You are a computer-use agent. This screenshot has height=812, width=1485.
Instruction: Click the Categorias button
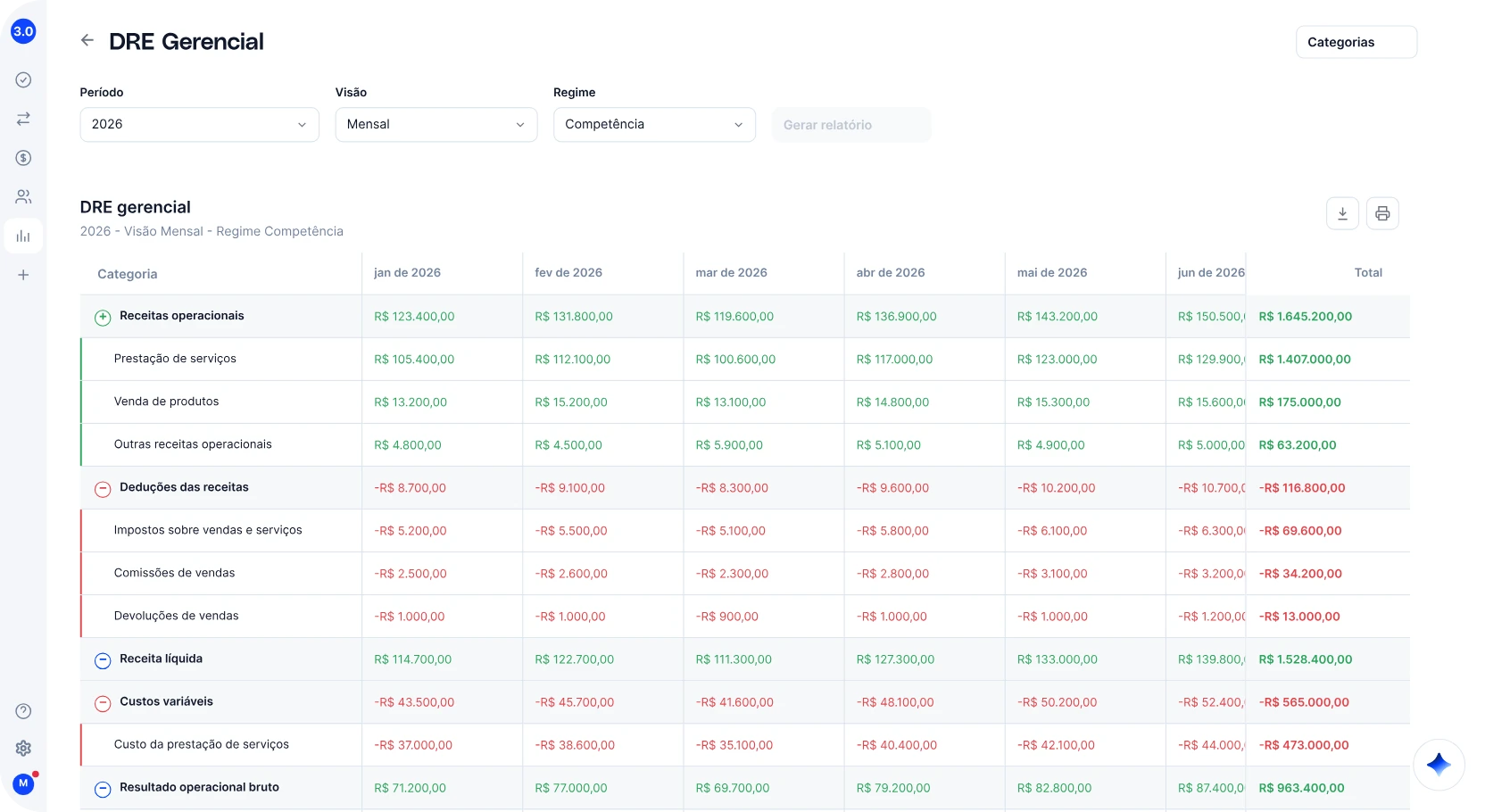[1356, 42]
